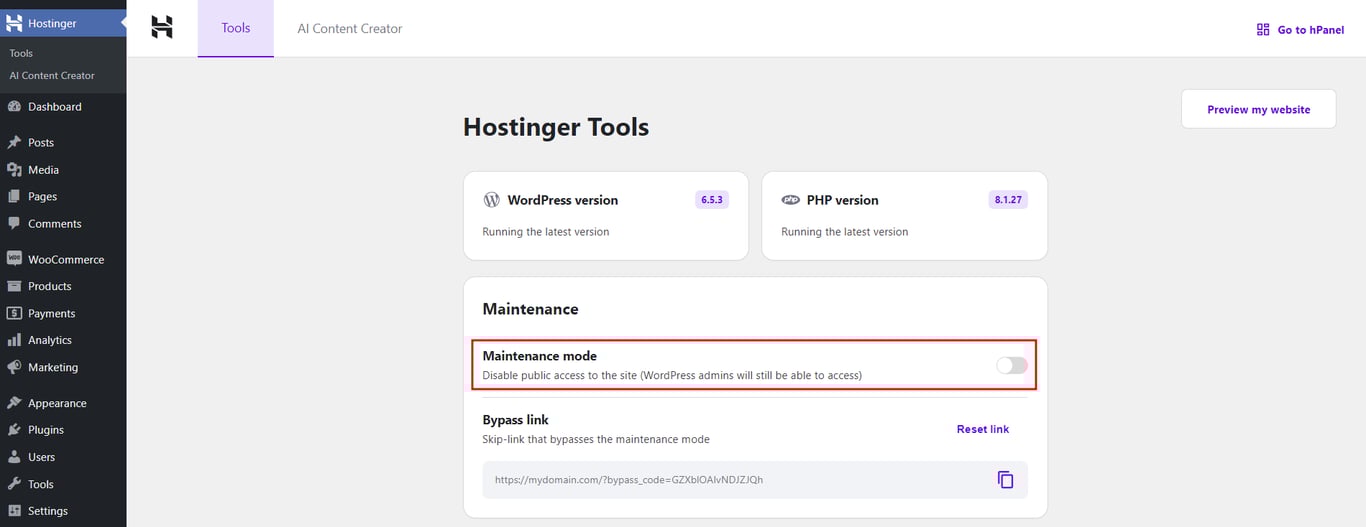Click the Media library icon
1366x527 pixels.
point(14,169)
